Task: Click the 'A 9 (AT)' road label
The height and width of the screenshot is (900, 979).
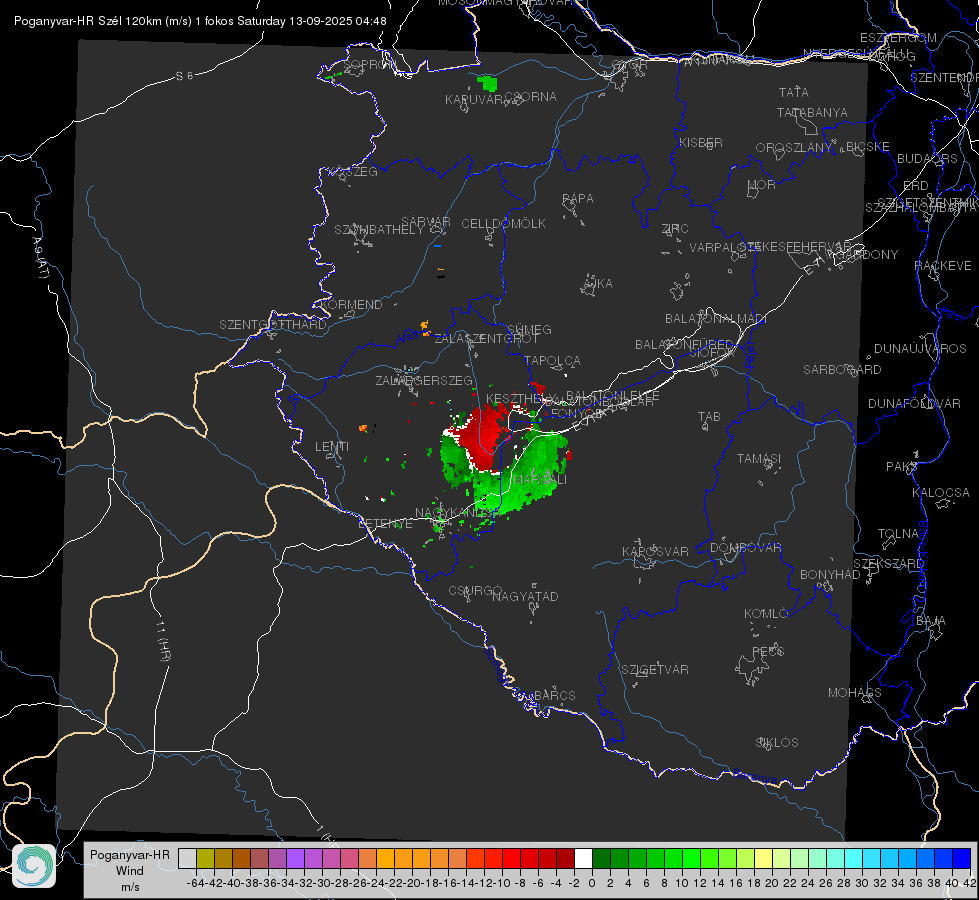Action: click(41, 257)
